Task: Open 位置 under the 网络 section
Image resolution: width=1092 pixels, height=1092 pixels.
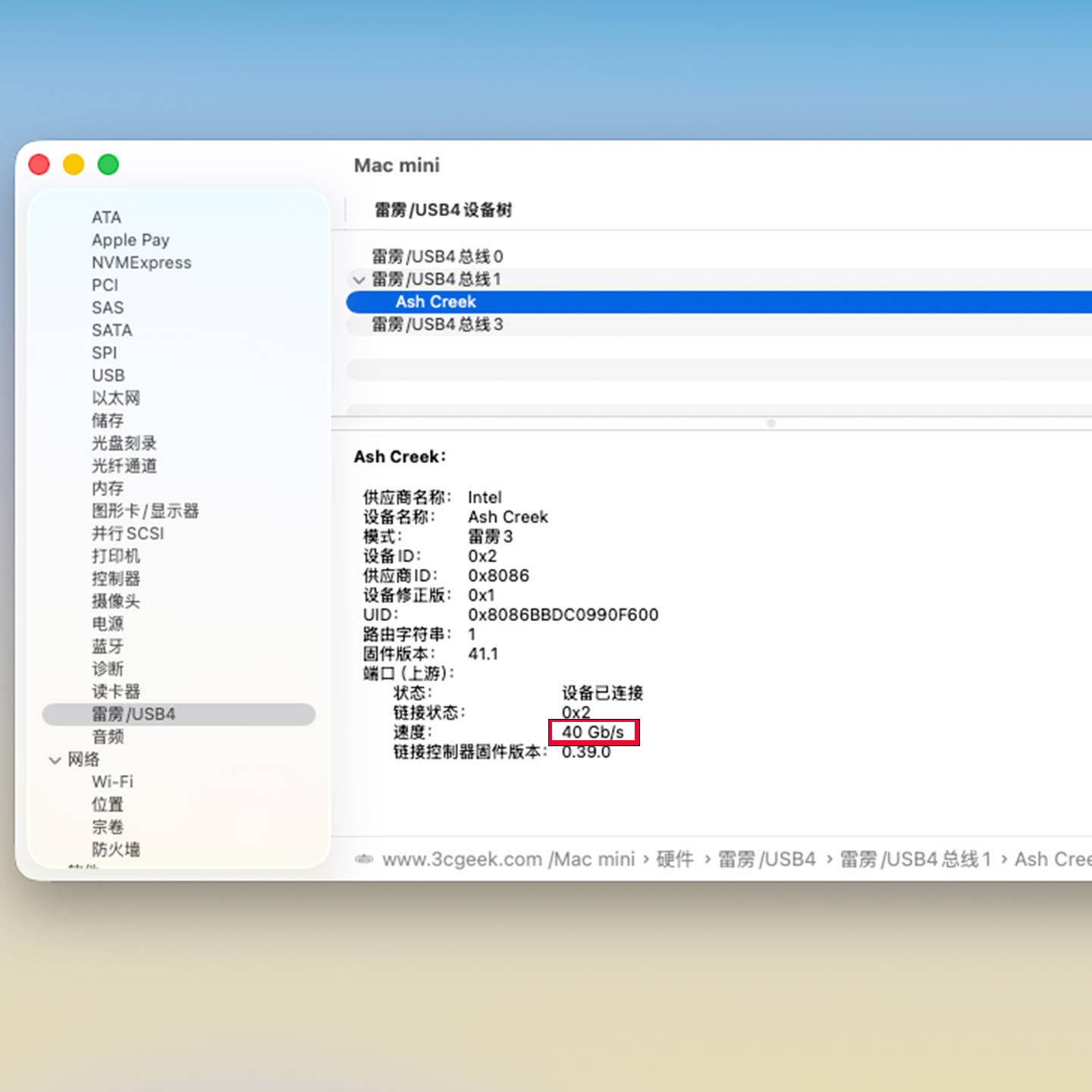Action: [108, 805]
